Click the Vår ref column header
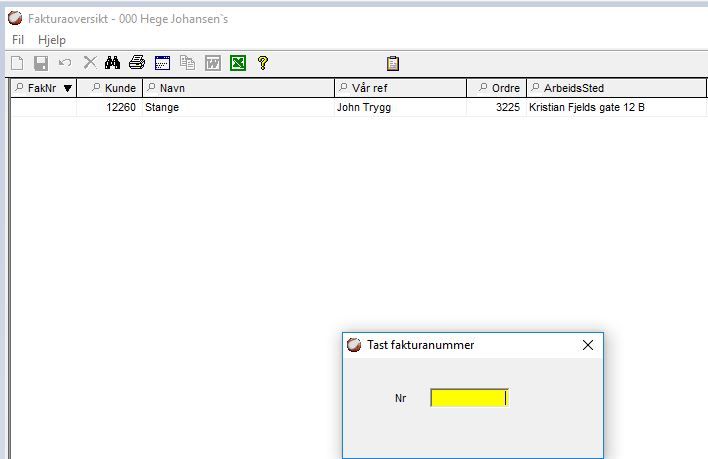Viewport: 708px width, 459px height. click(401, 88)
